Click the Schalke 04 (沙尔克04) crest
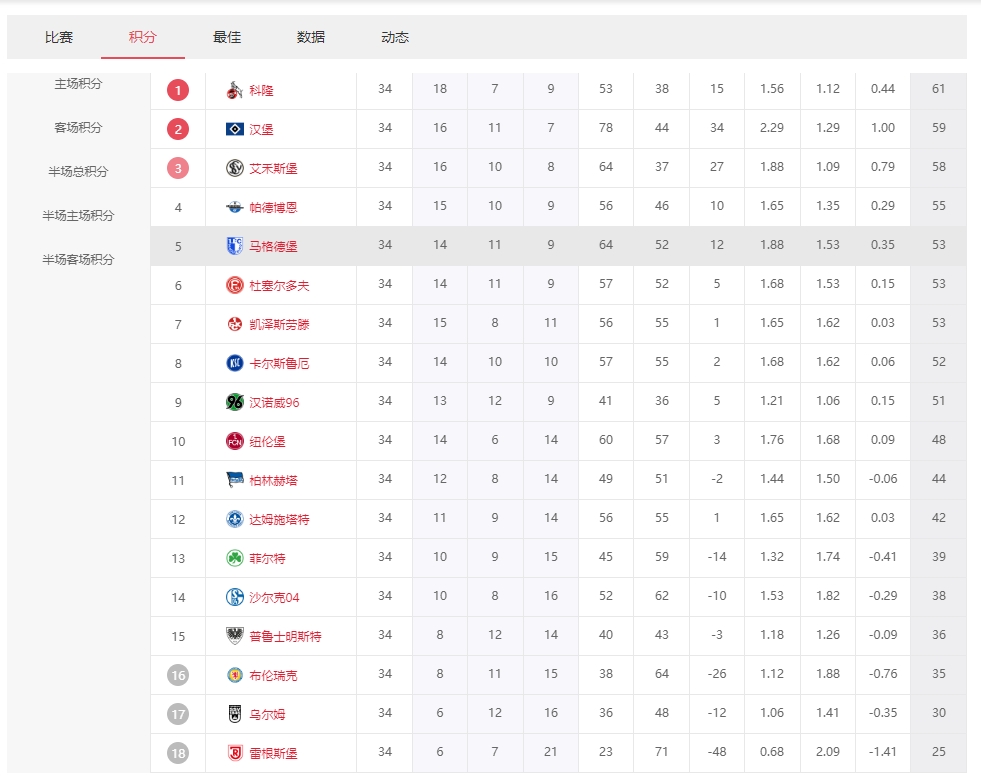Viewport: 981px width, 783px height. 235,597
